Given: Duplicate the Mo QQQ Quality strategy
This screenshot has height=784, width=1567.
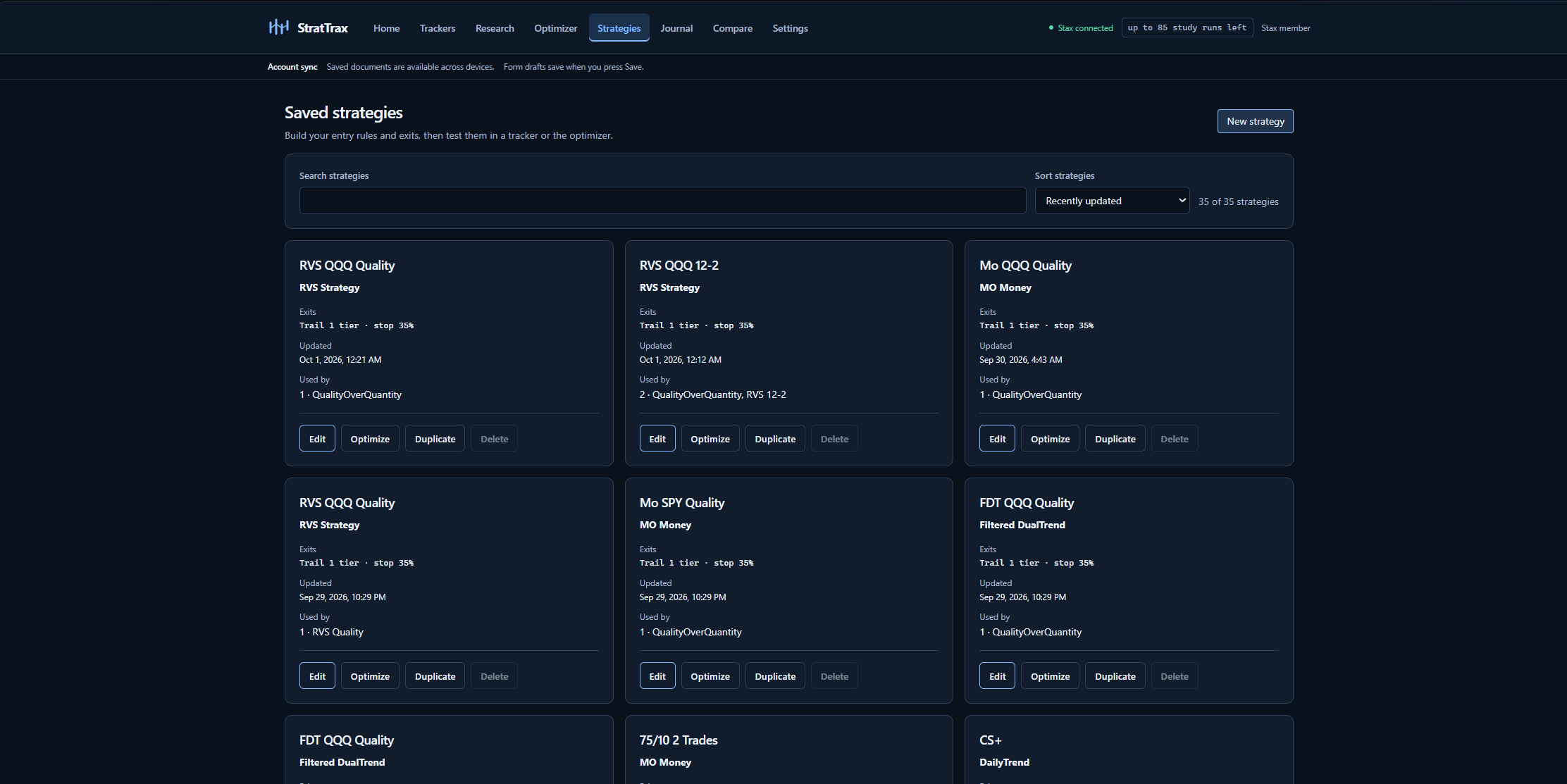Looking at the screenshot, I should tap(1115, 439).
